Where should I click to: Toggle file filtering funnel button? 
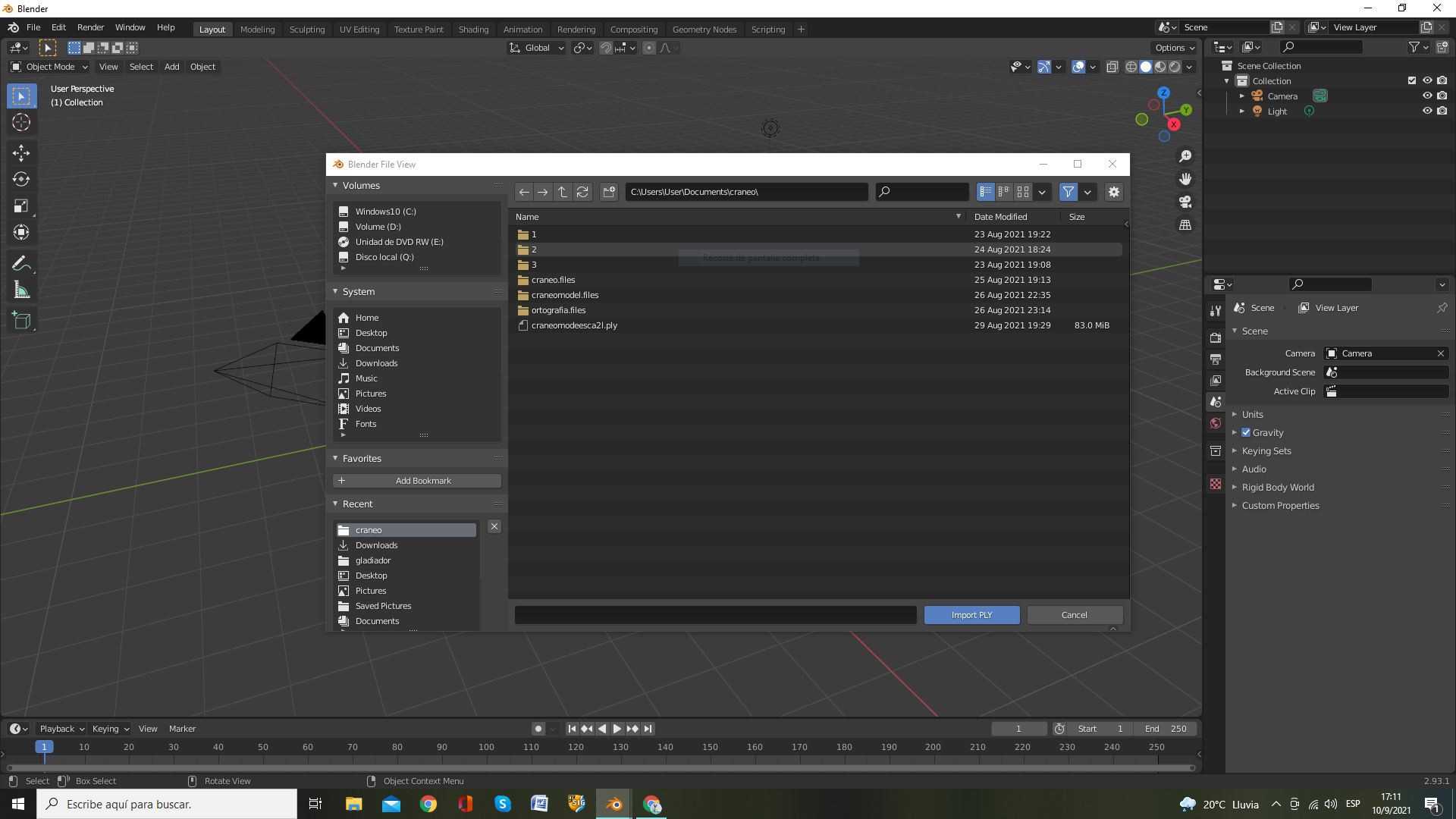[x=1068, y=192]
